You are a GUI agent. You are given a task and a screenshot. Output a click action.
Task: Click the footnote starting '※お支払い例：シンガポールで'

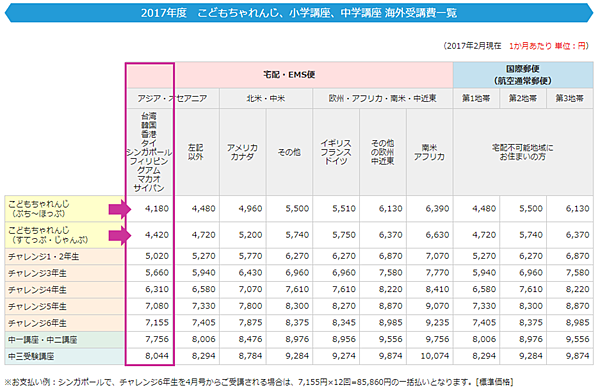point(259,382)
